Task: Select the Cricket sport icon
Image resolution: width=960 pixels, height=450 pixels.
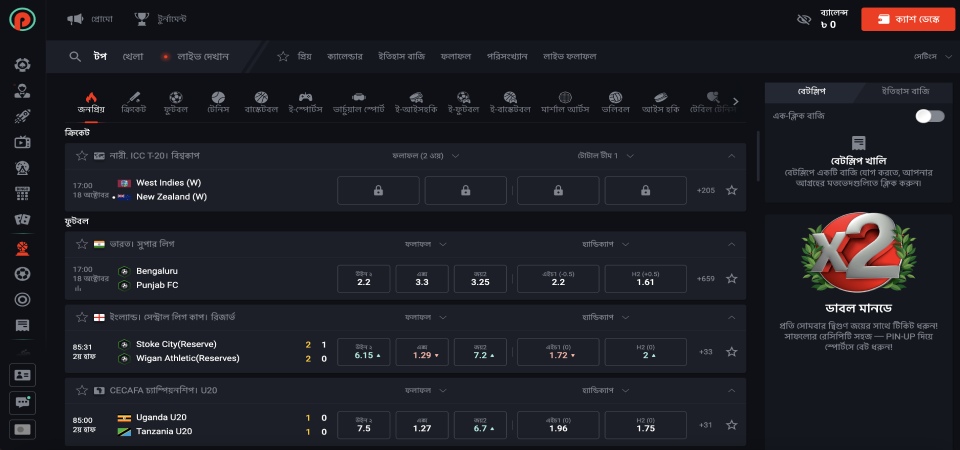Action: [132, 102]
